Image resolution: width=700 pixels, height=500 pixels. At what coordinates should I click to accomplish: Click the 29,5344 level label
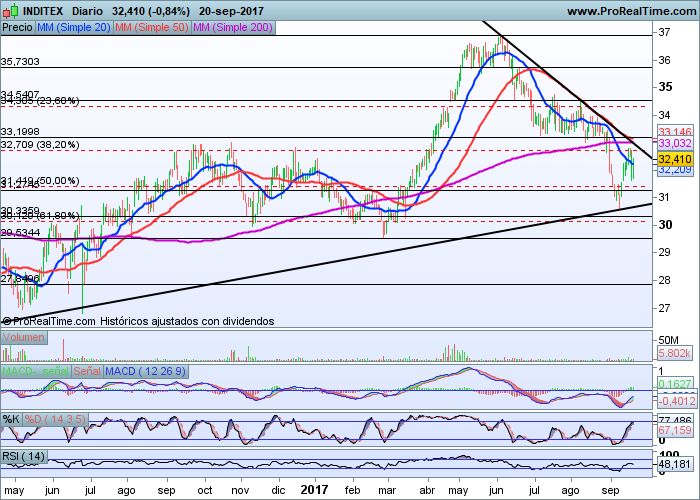click(20, 233)
